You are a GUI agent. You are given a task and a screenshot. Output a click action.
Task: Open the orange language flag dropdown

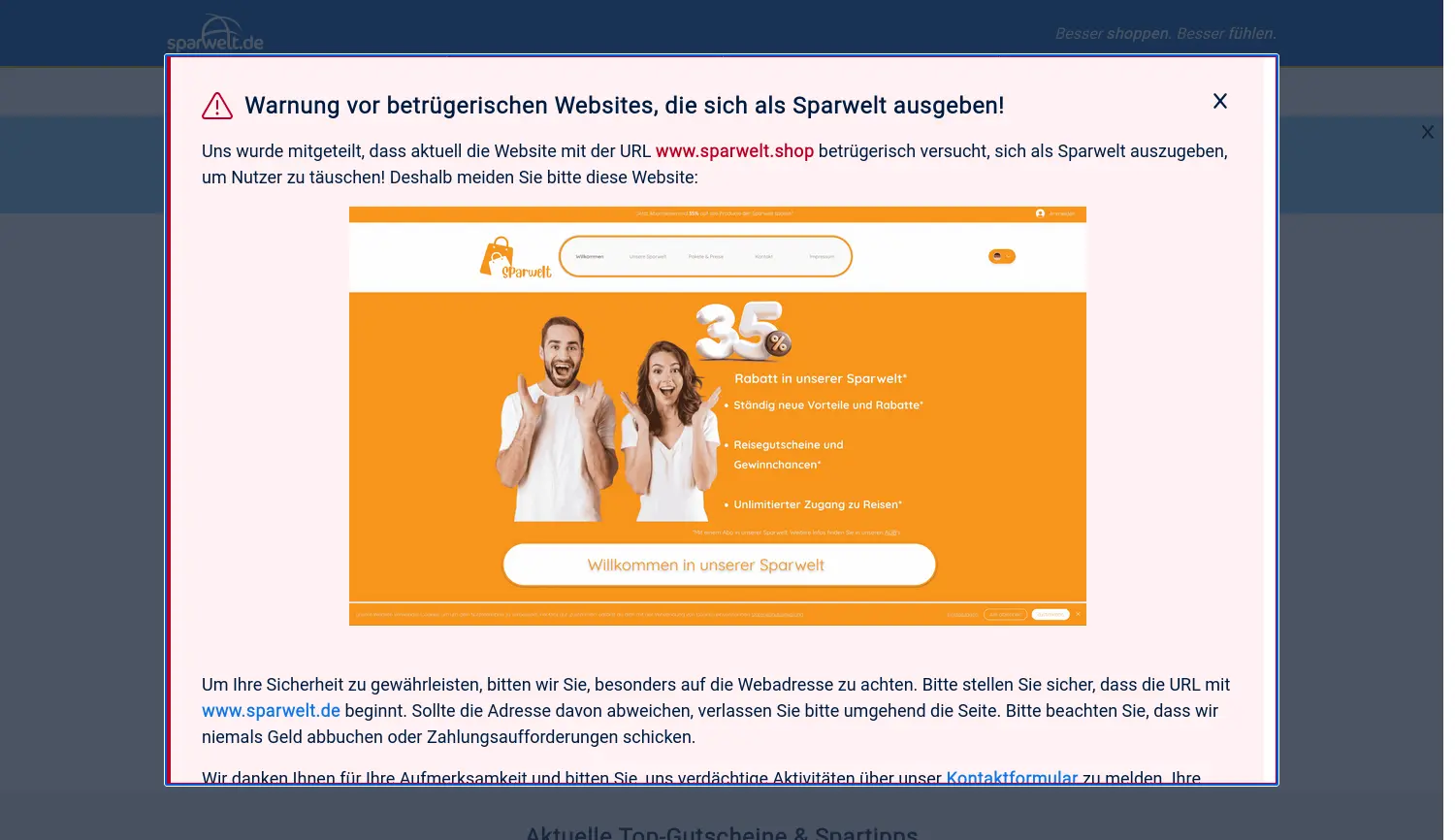pyautogui.click(x=1002, y=256)
